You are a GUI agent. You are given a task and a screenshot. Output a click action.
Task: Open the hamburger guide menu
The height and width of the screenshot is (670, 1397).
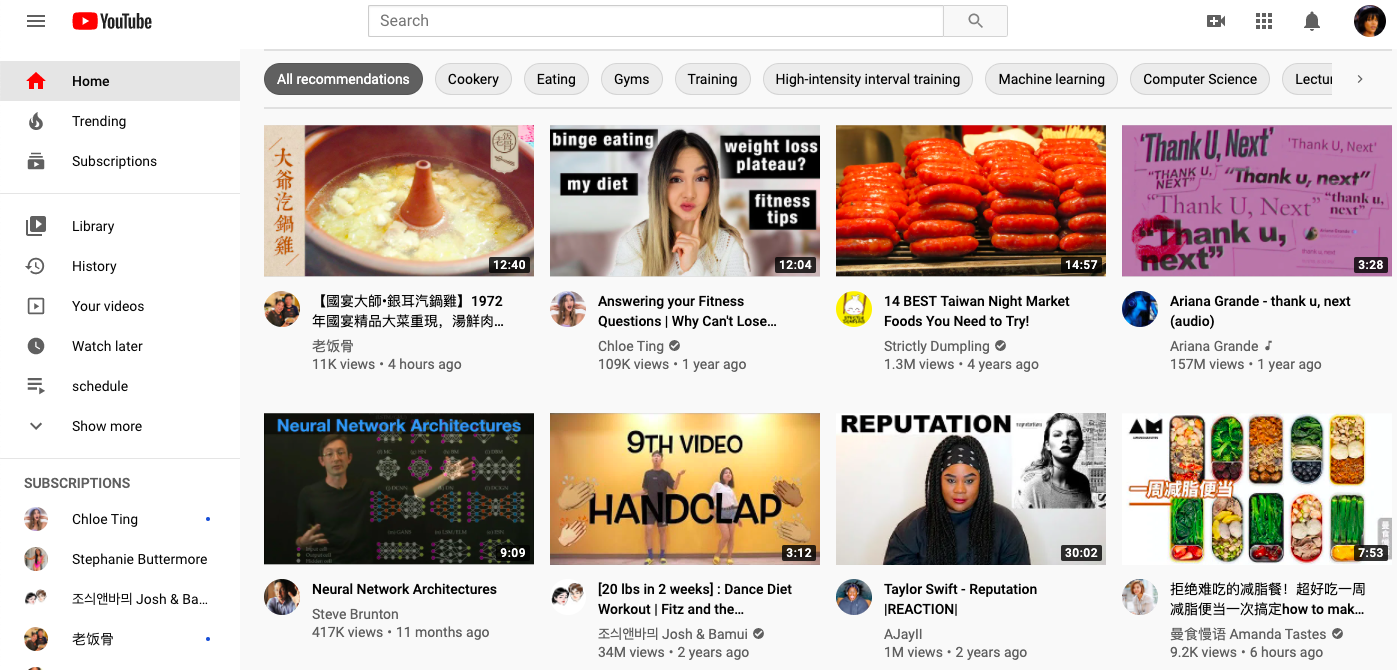(x=36, y=21)
